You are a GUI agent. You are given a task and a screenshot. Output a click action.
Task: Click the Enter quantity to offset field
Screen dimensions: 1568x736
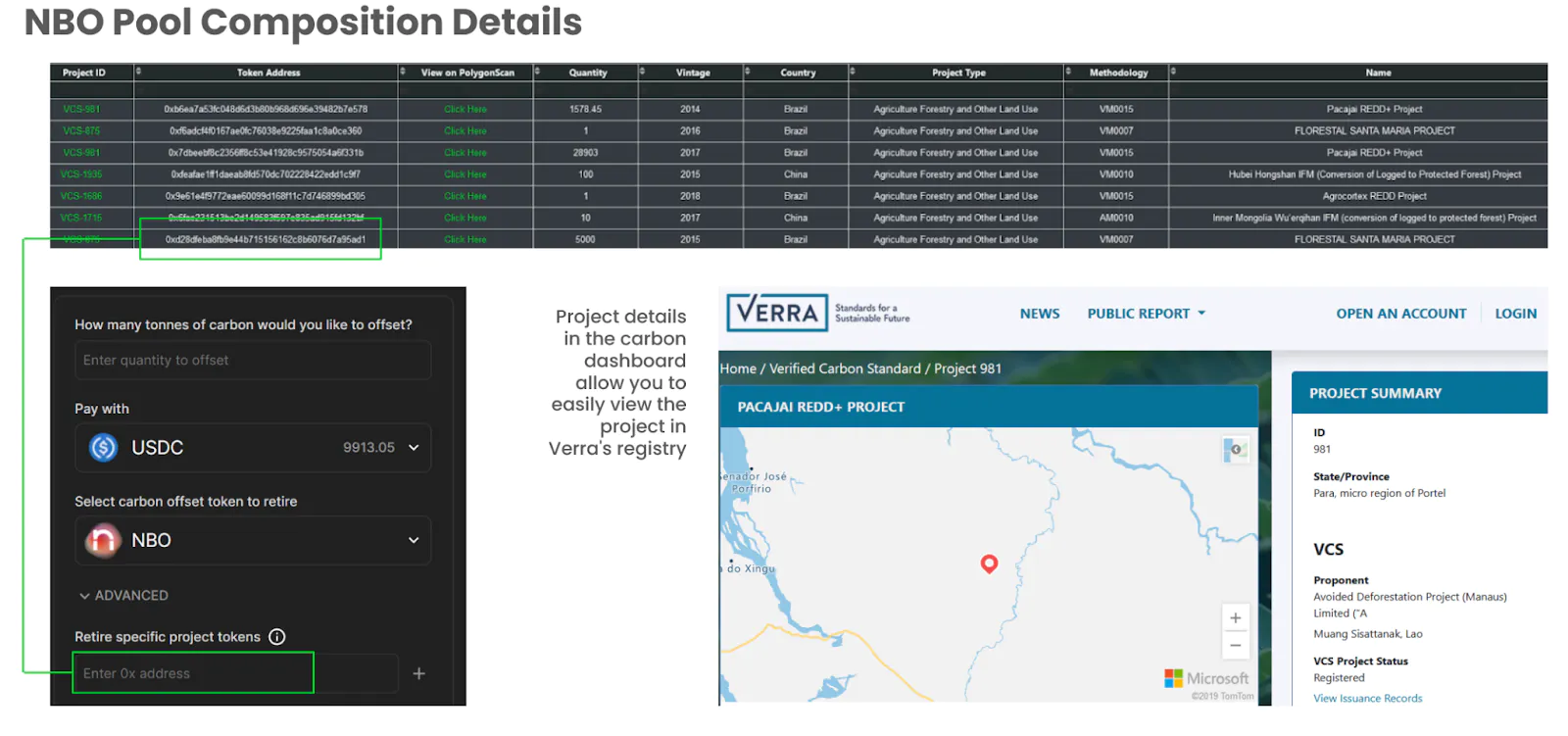tap(253, 361)
